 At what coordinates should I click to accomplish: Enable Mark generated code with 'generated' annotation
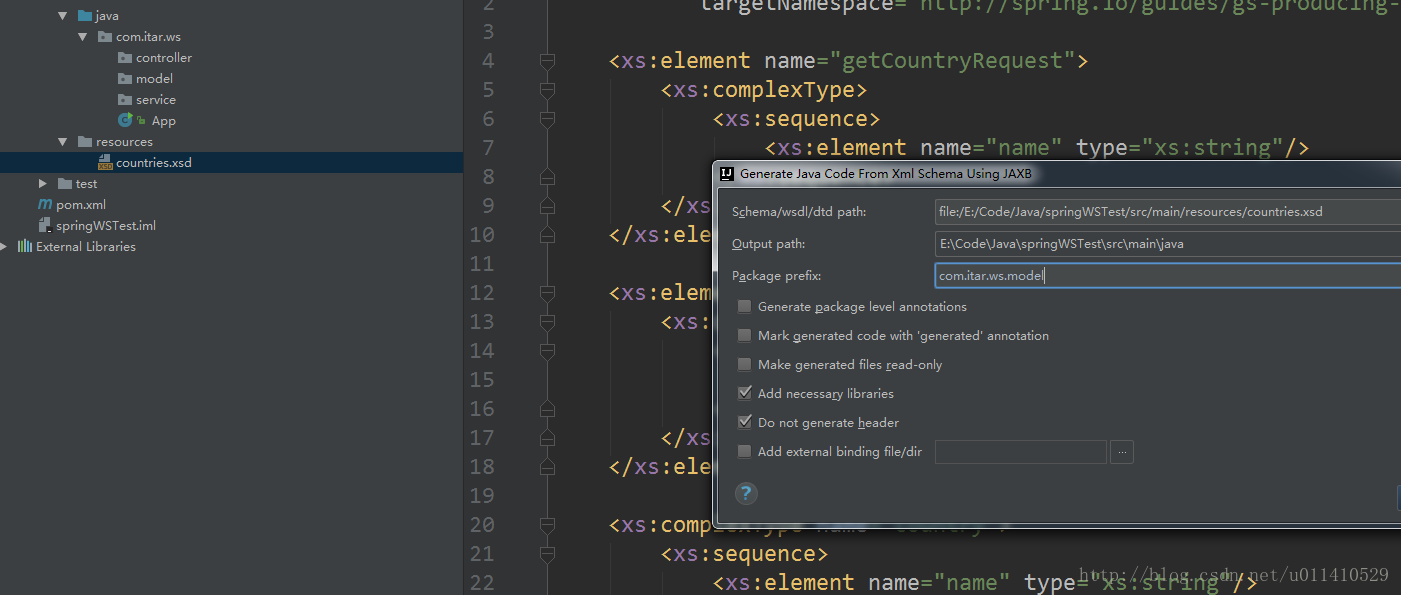[744, 336]
